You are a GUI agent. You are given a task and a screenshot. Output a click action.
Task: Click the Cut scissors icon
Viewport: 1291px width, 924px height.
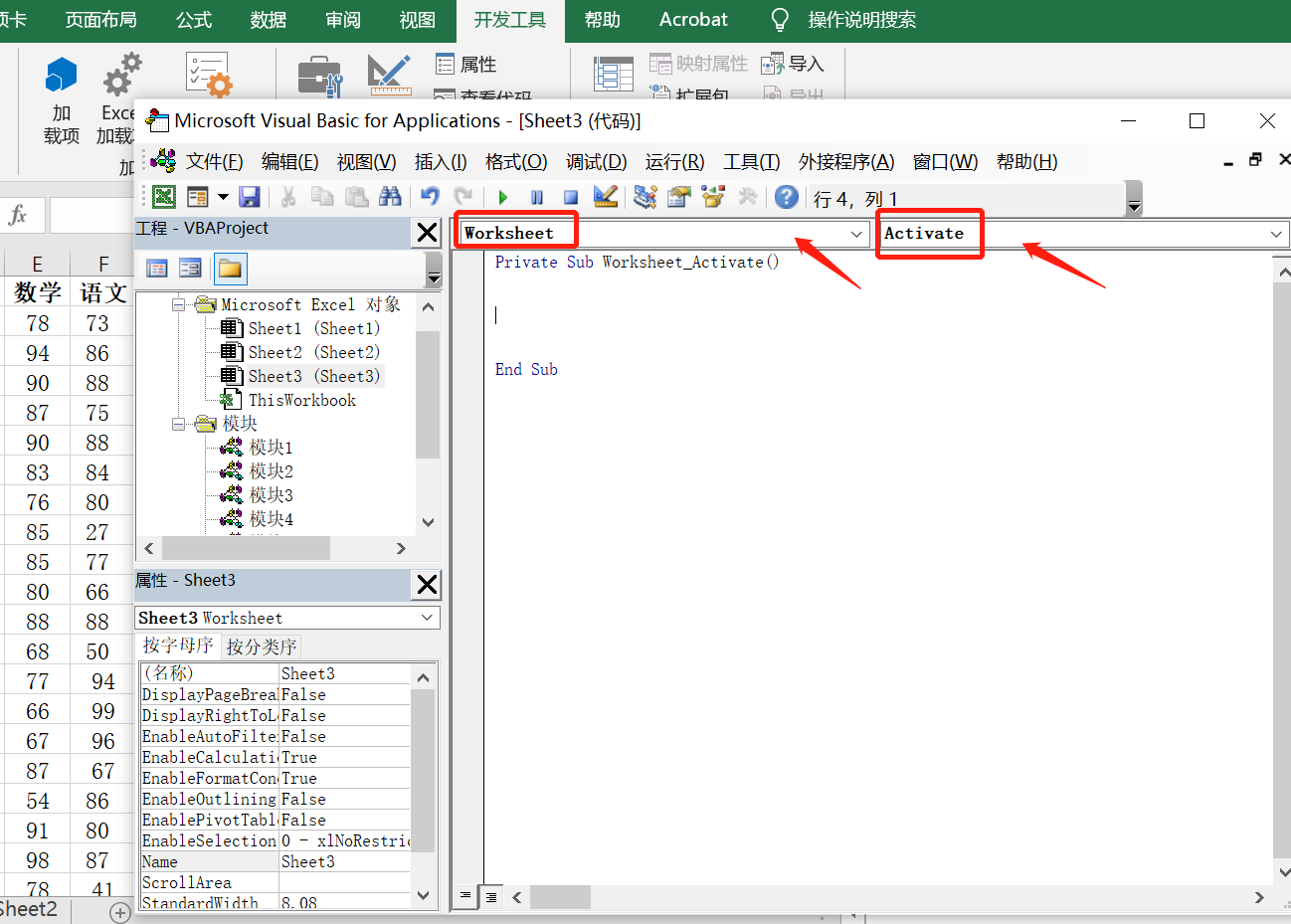[x=288, y=197]
